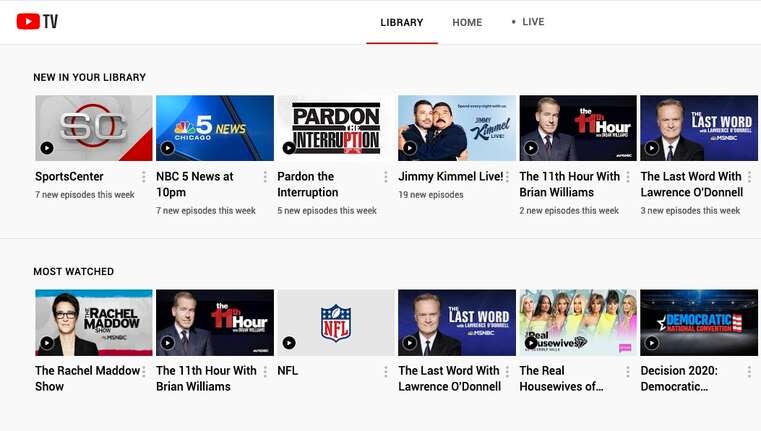Play The Rachel Maddow Show play icon

coord(47,343)
